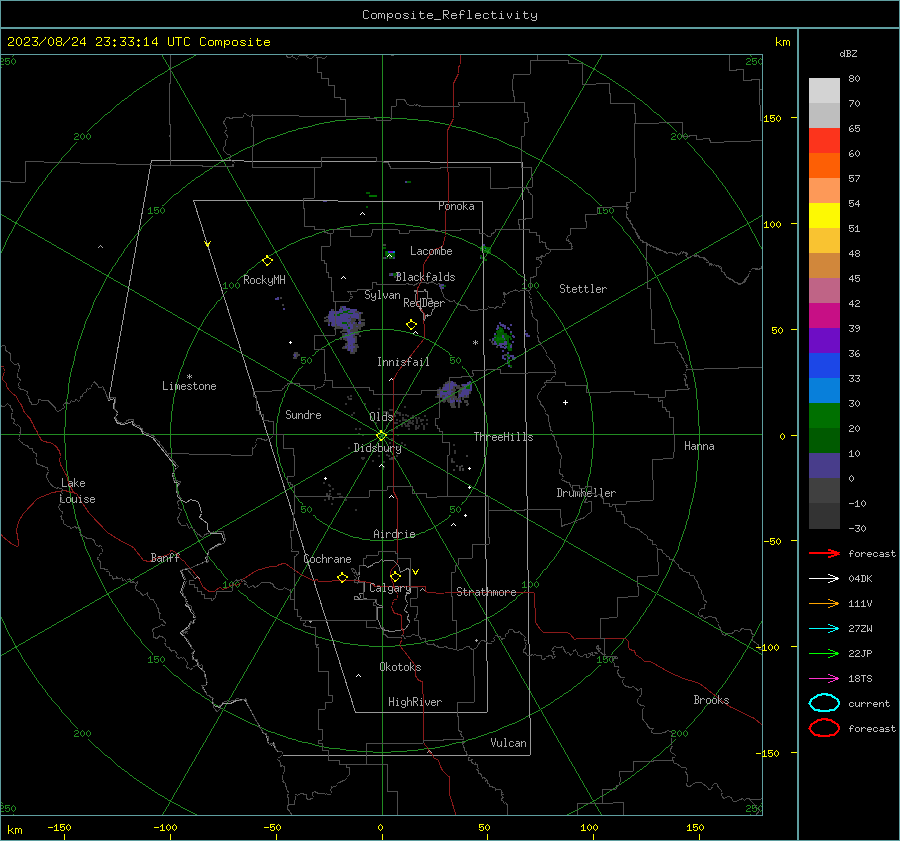Viewport: 900px width, 841px height.
Task: Click the Ponoka label
Action: coord(456,206)
